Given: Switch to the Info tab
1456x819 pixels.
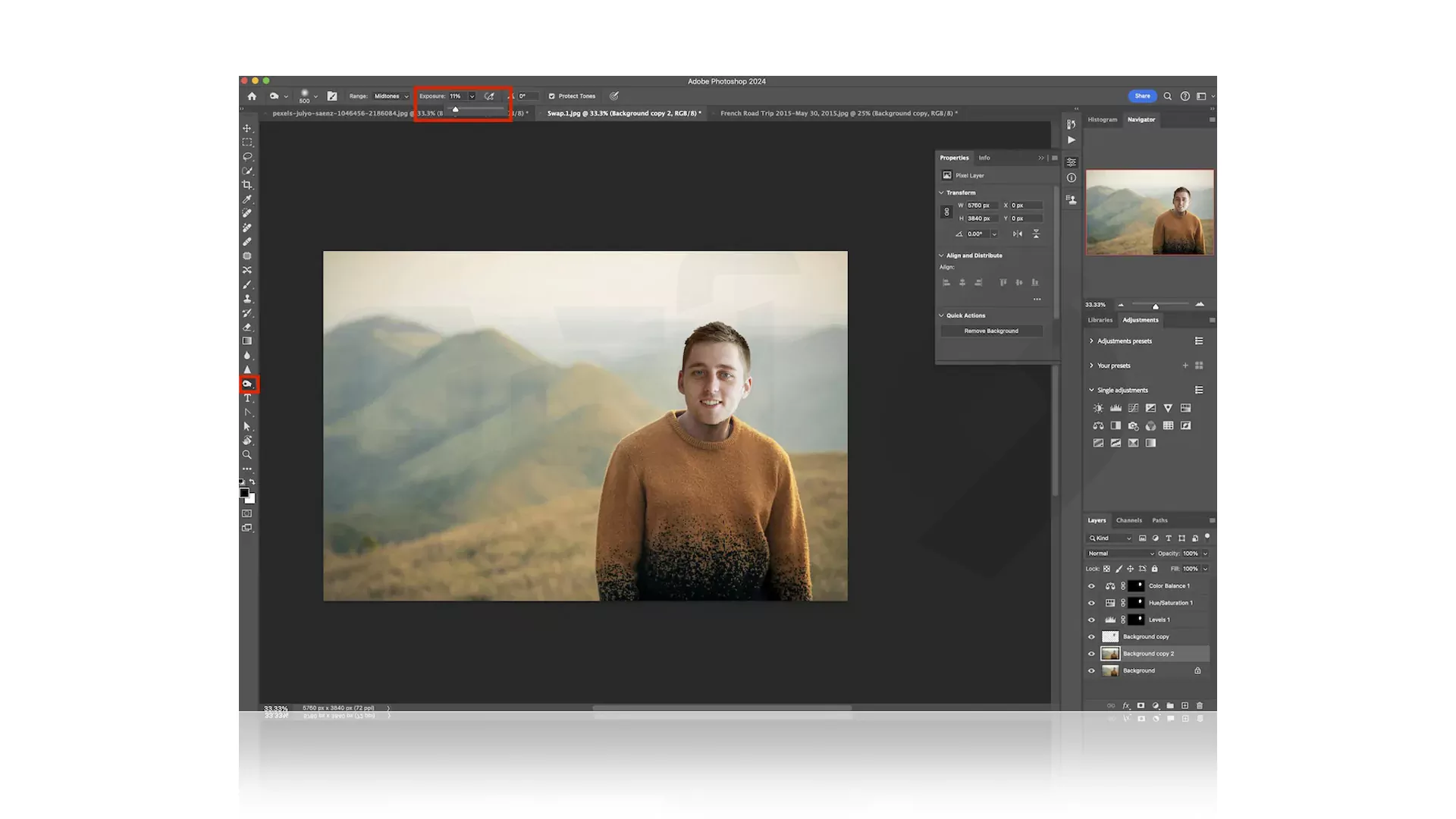Looking at the screenshot, I should 984,158.
